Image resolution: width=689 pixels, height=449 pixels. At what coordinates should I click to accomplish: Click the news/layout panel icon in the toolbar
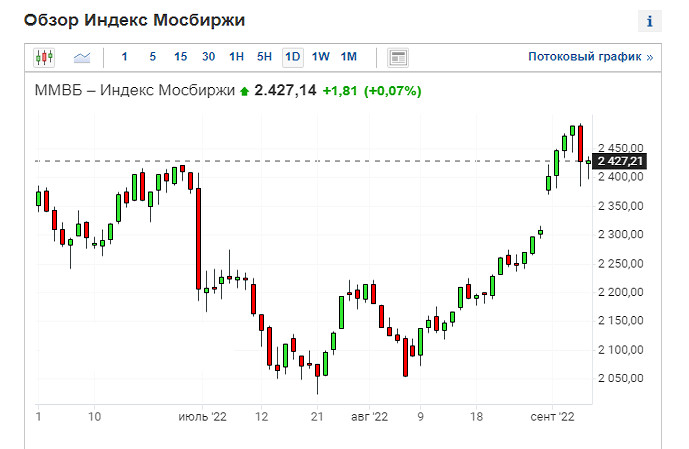398,57
